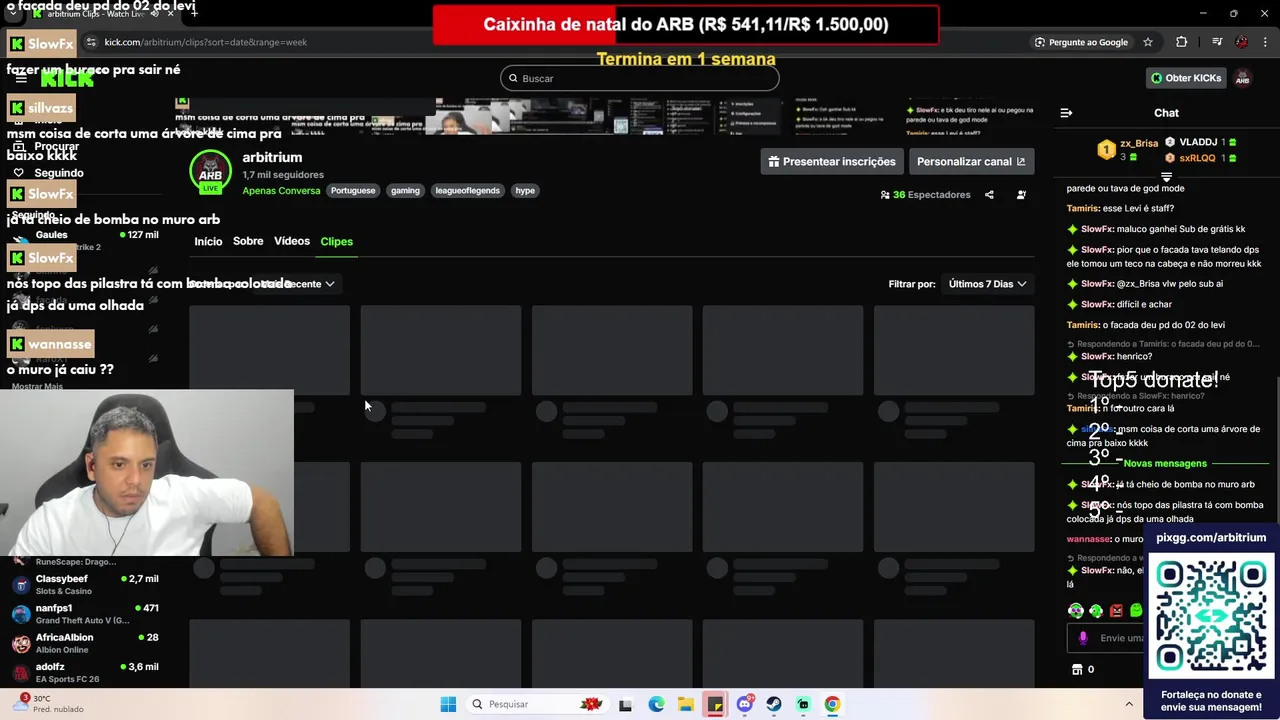Screen dimensions: 1280x720
Task: Click the headphones emote in chat
Action: point(1075,611)
